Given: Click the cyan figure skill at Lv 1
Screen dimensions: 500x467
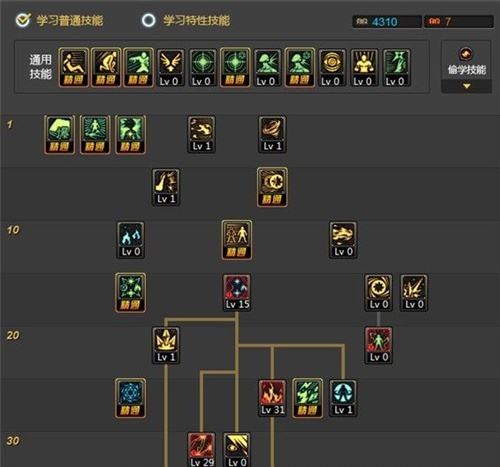Looking at the screenshot, I should click(343, 398).
